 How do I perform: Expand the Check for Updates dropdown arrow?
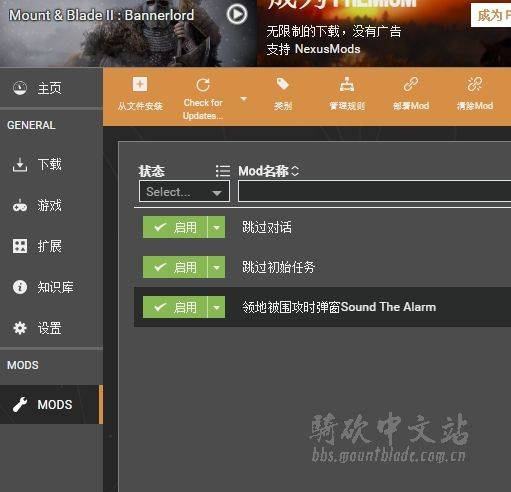(x=244, y=99)
